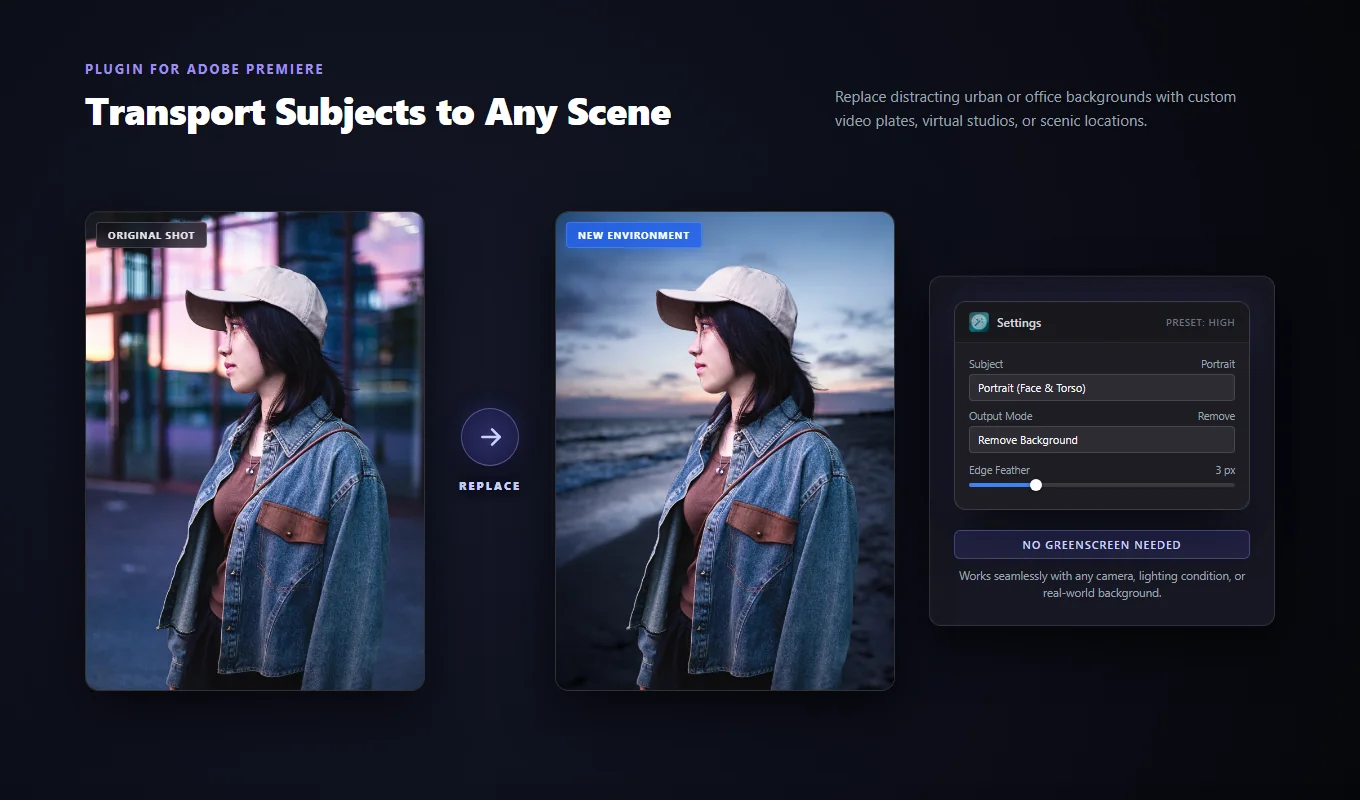
Task: Click the New Environment badge
Action: coord(633,235)
